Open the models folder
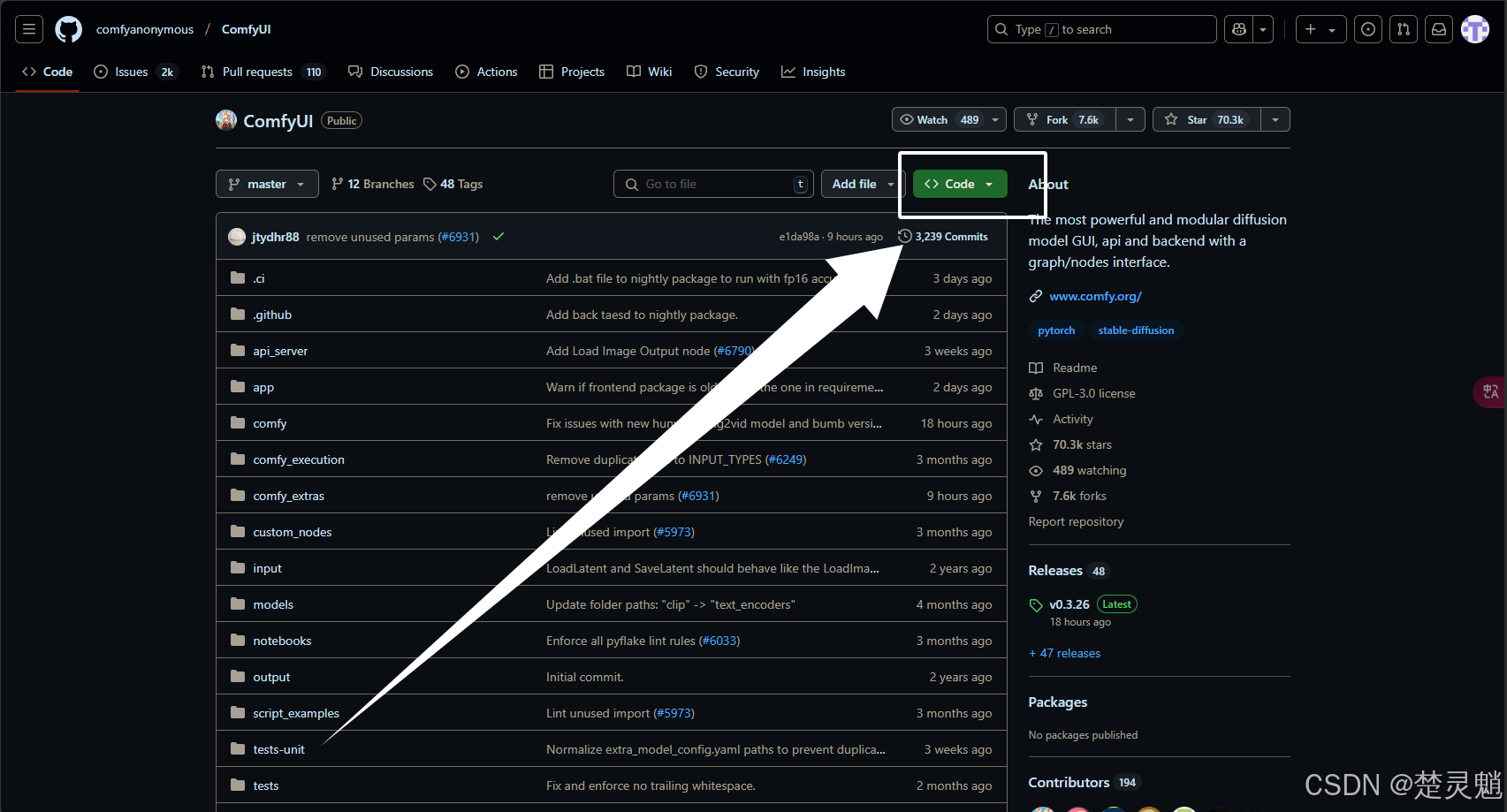Screen dimensions: 1507x812 coord(273,604)
